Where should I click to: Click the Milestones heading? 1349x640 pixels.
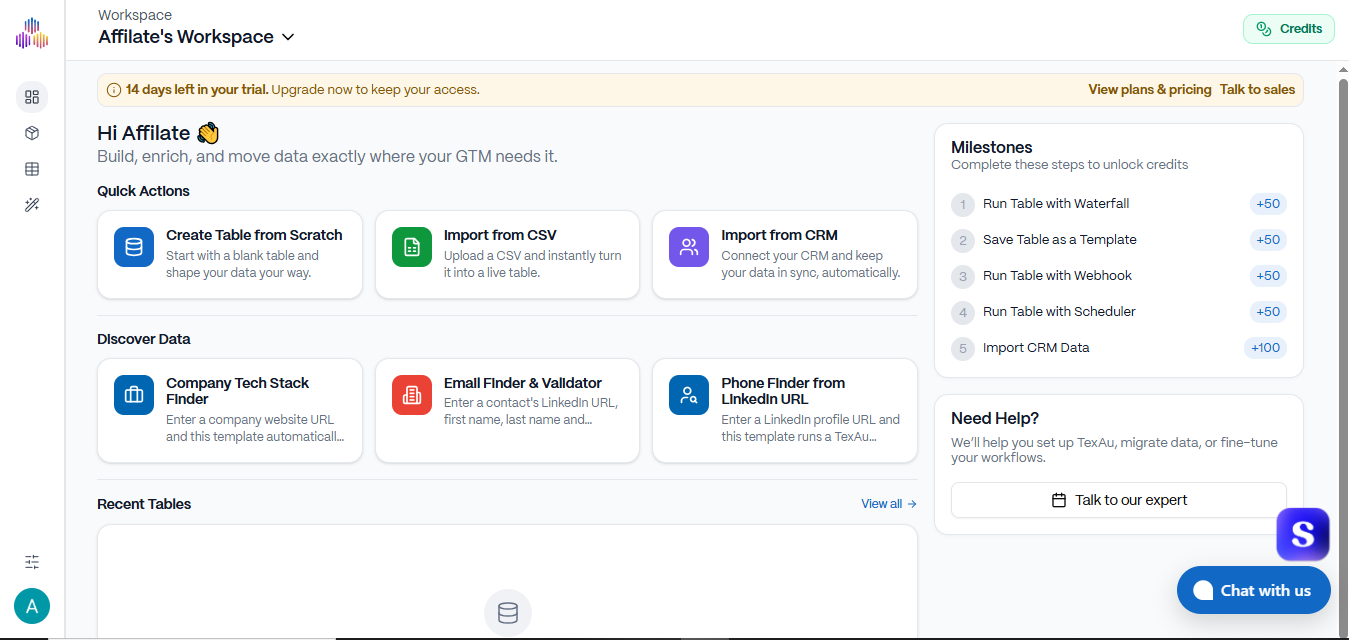point(992,147)
